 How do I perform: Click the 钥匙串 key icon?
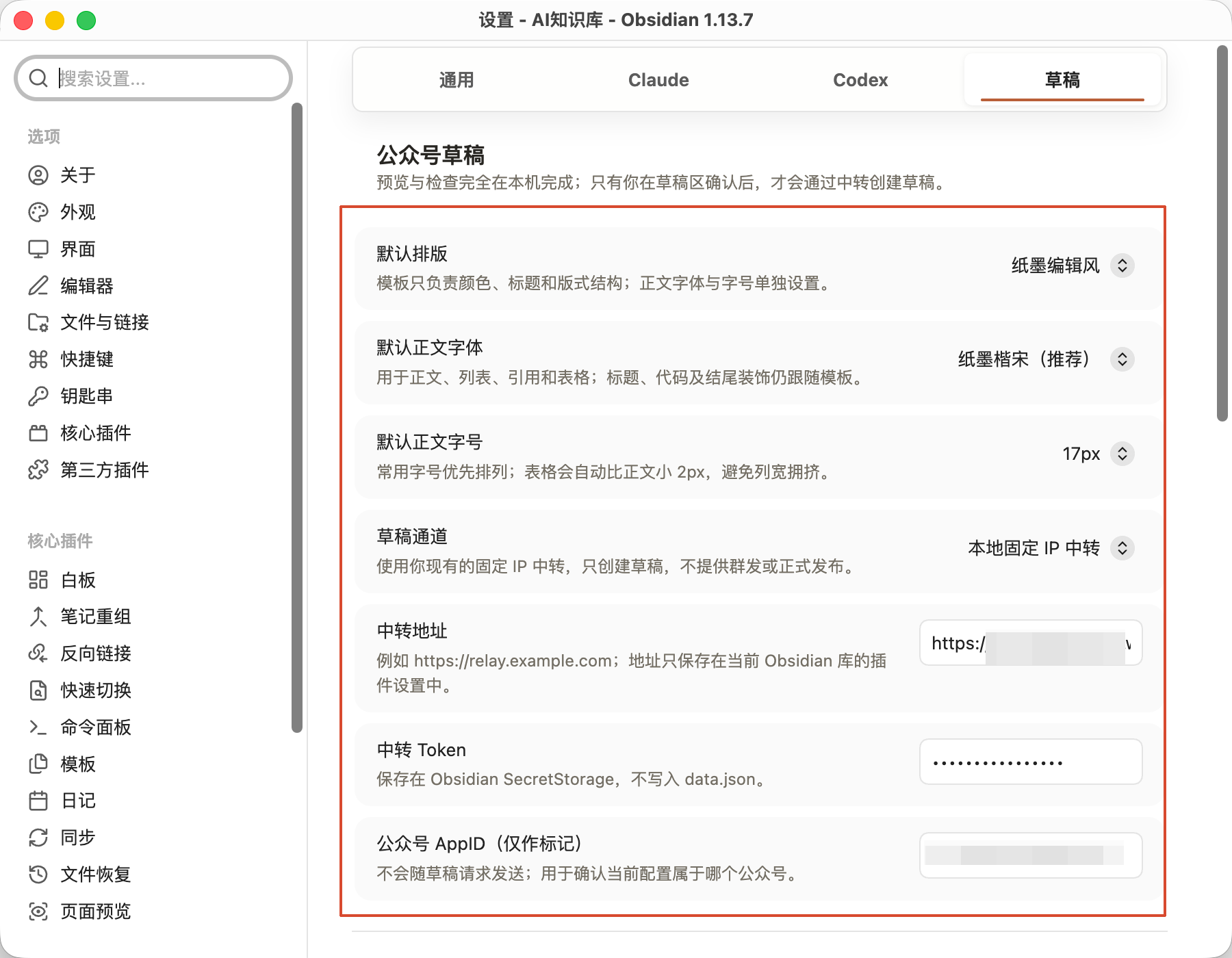click(x=38, y=396)
